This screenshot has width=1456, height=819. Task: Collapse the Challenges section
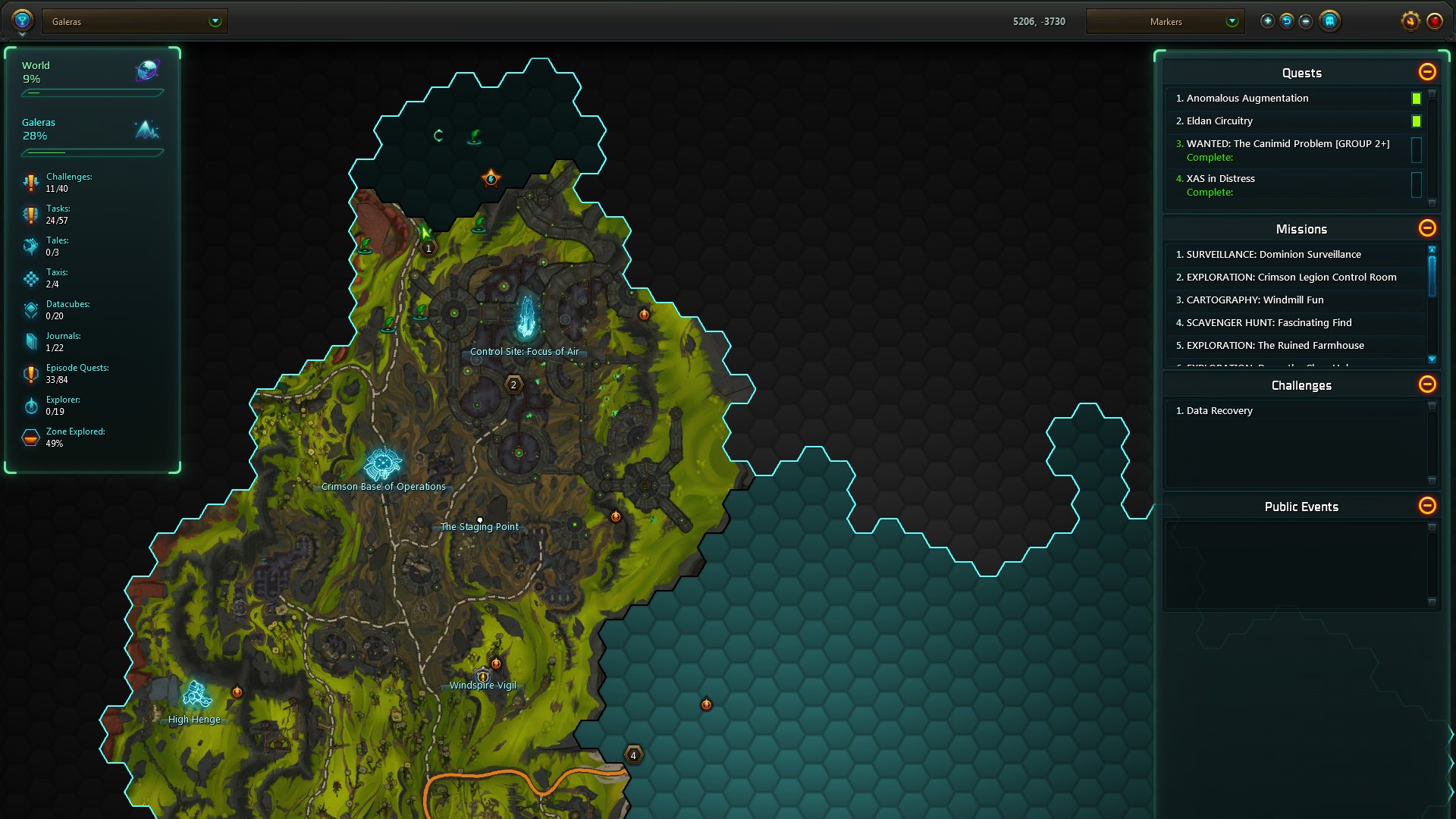[1427, 384]
